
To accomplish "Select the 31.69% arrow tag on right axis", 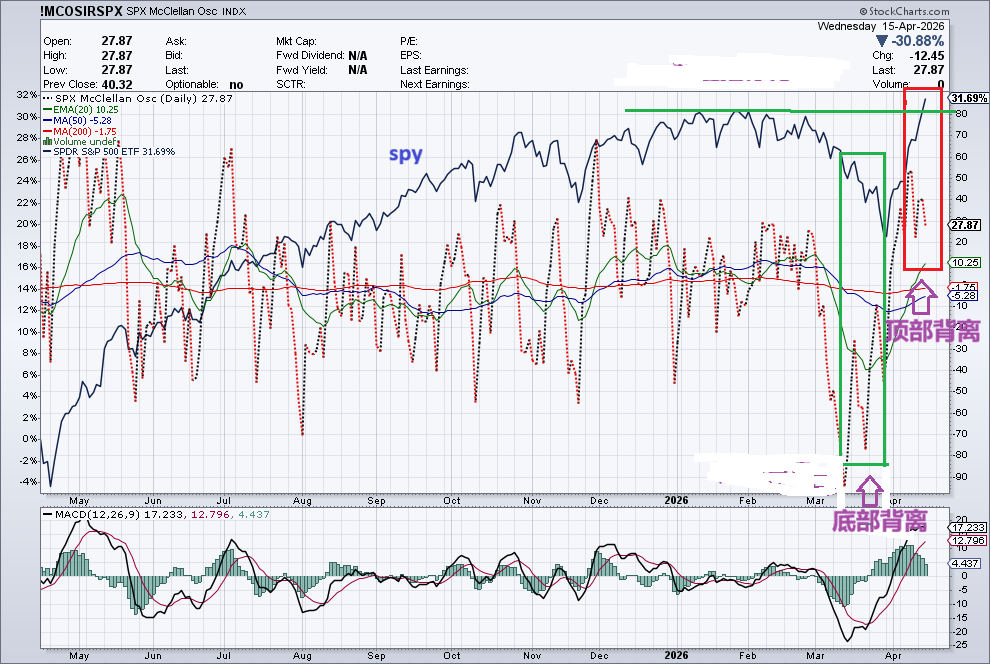I will click(x=968, y=99).
